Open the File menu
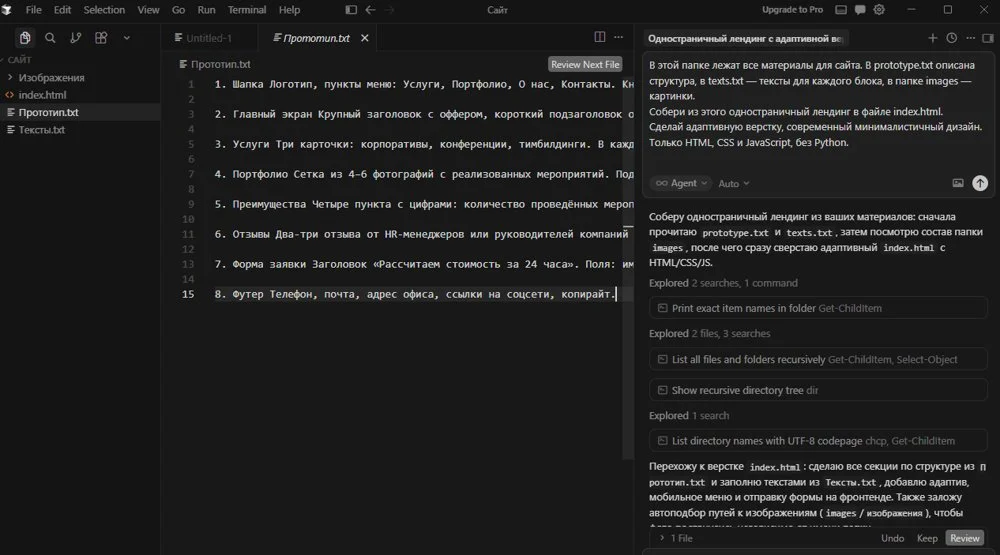1000x555 pixels. [33, 10]
